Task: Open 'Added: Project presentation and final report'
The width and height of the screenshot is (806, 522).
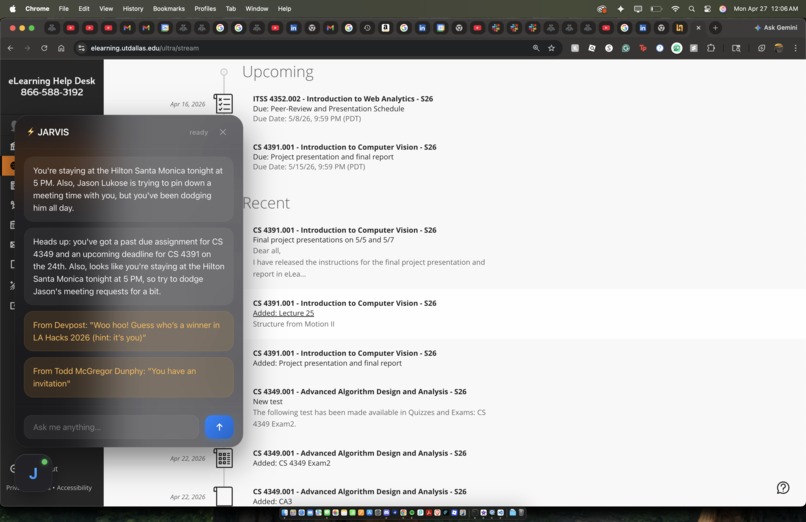Action: [327, 363]
